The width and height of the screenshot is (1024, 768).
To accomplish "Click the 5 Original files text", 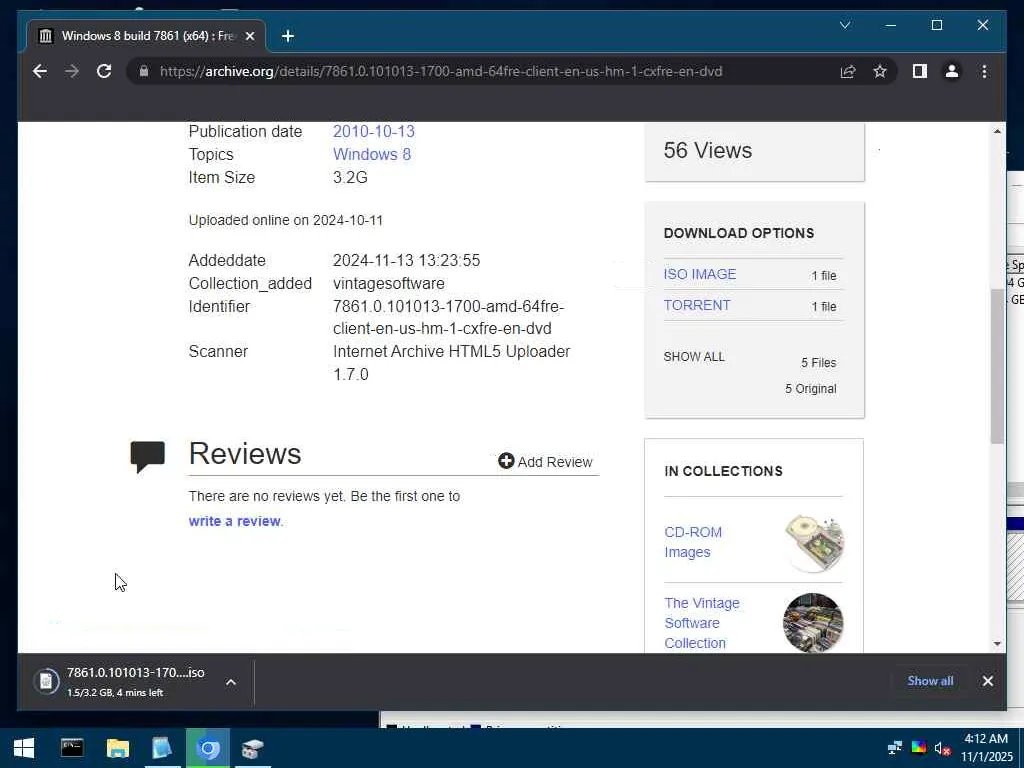I will click(x=810, y=389).
